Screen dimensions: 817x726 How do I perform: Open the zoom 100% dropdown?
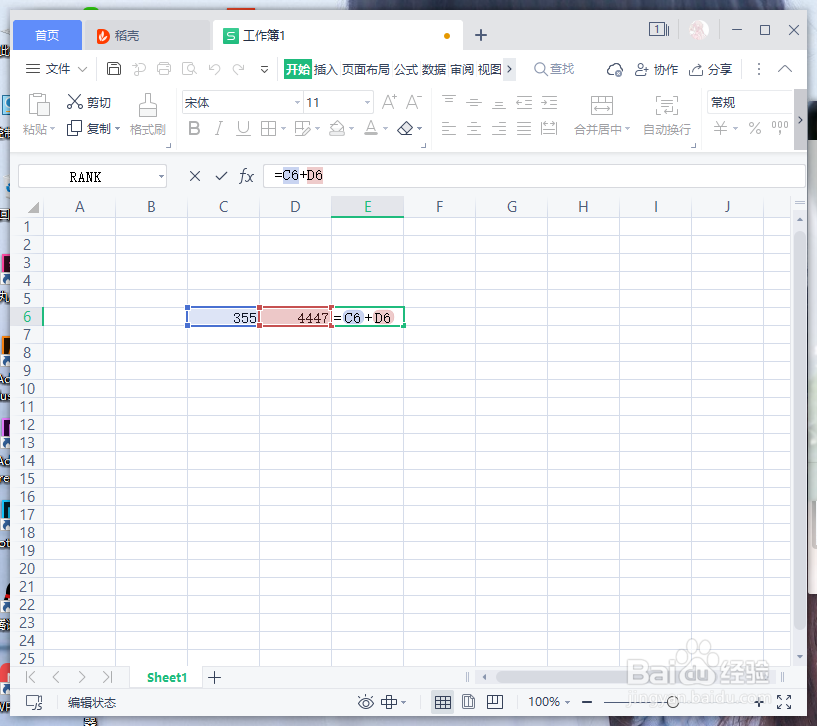567,703
